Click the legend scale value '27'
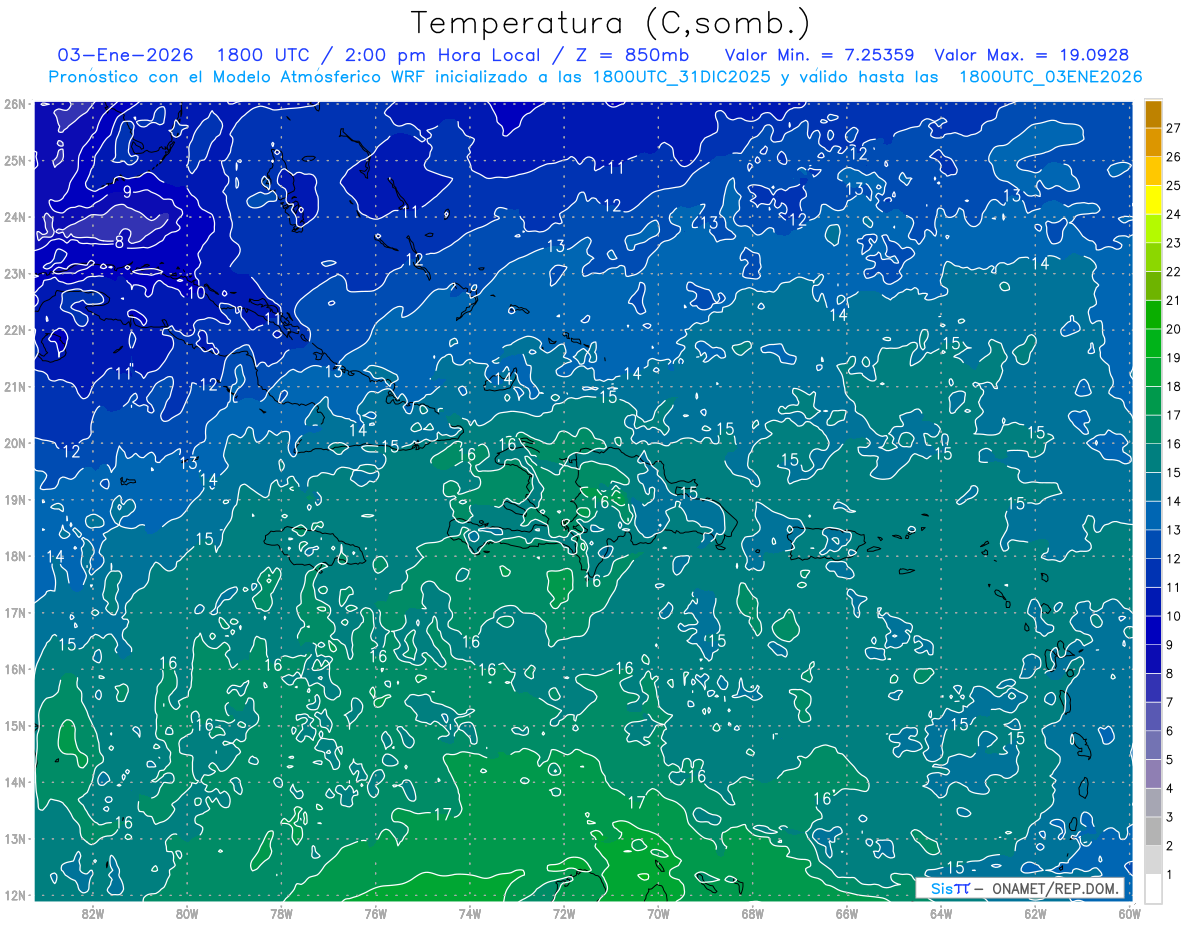 click(1174, 128)
